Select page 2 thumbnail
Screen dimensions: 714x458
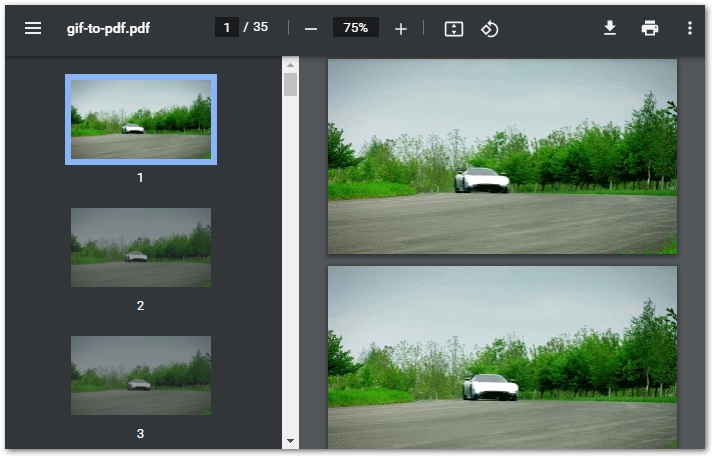point(140,247)
